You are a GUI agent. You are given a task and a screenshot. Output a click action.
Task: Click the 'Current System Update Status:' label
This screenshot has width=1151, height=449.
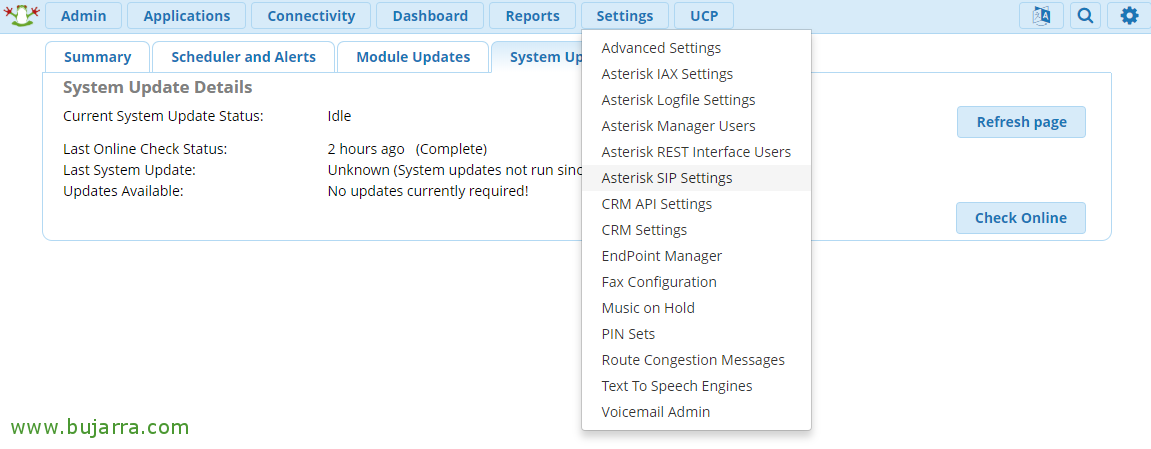coord(163,116)
